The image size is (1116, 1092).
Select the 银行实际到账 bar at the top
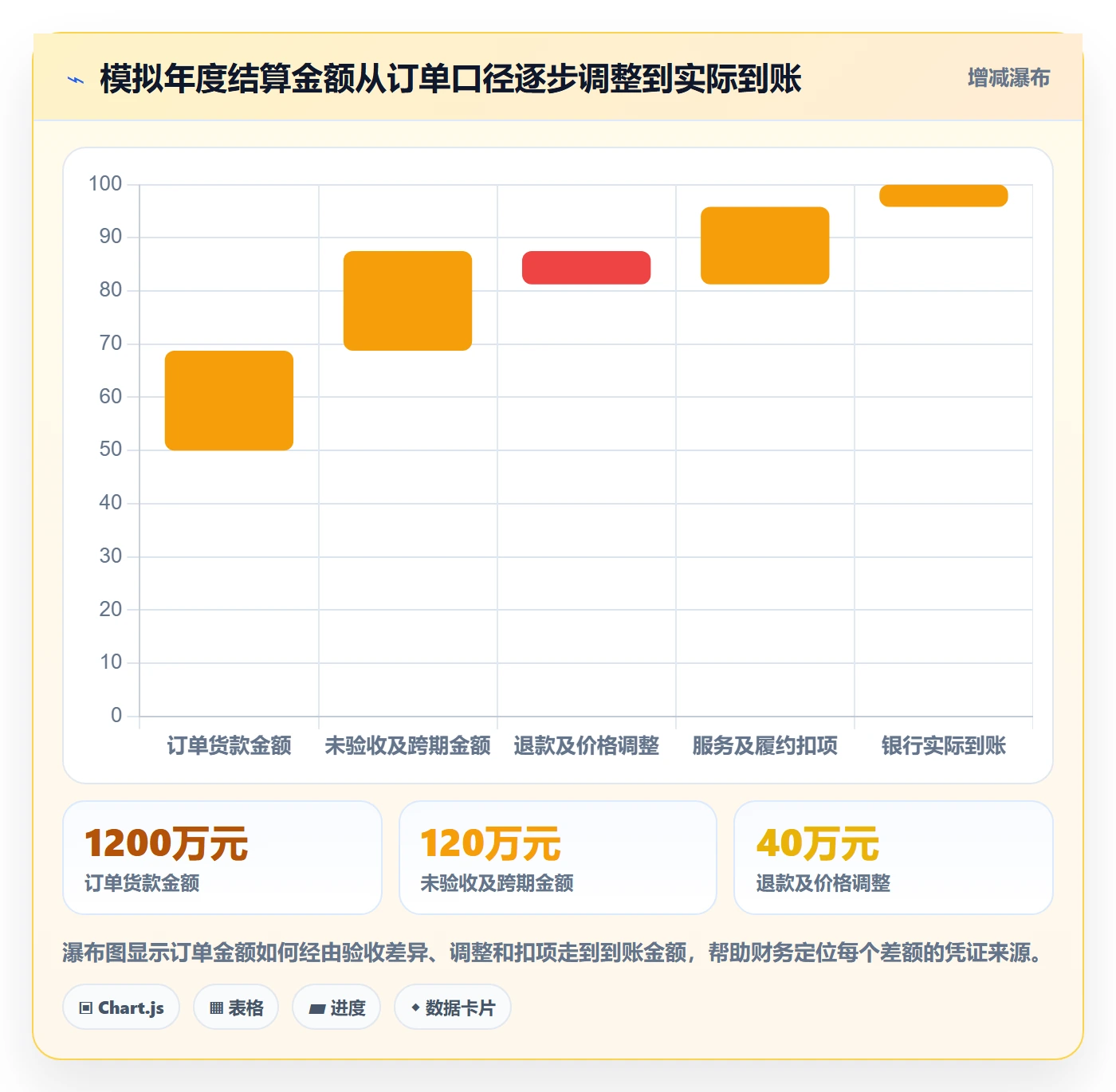pos(943,195)
